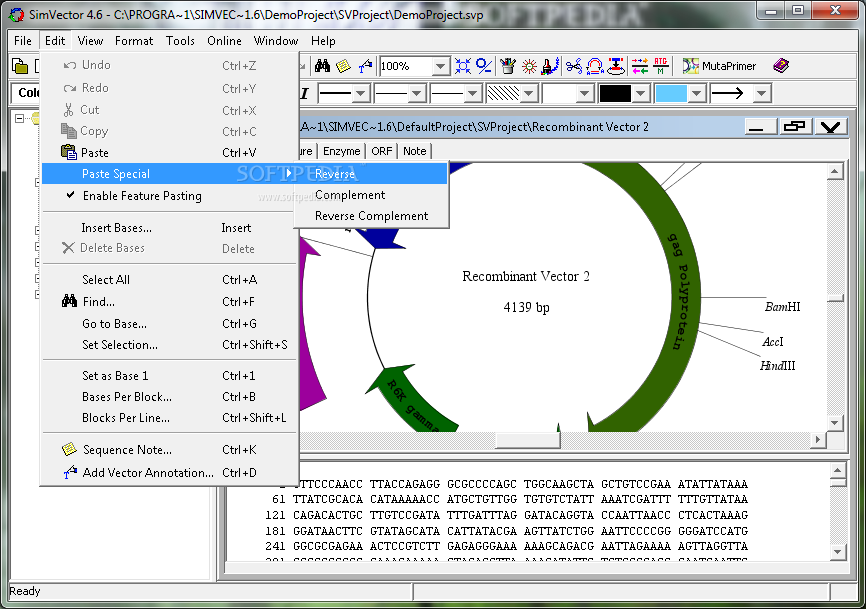866x609 pixels.
Task: Click the pencil cup toolbar icon
Action: tap(508, 66)
